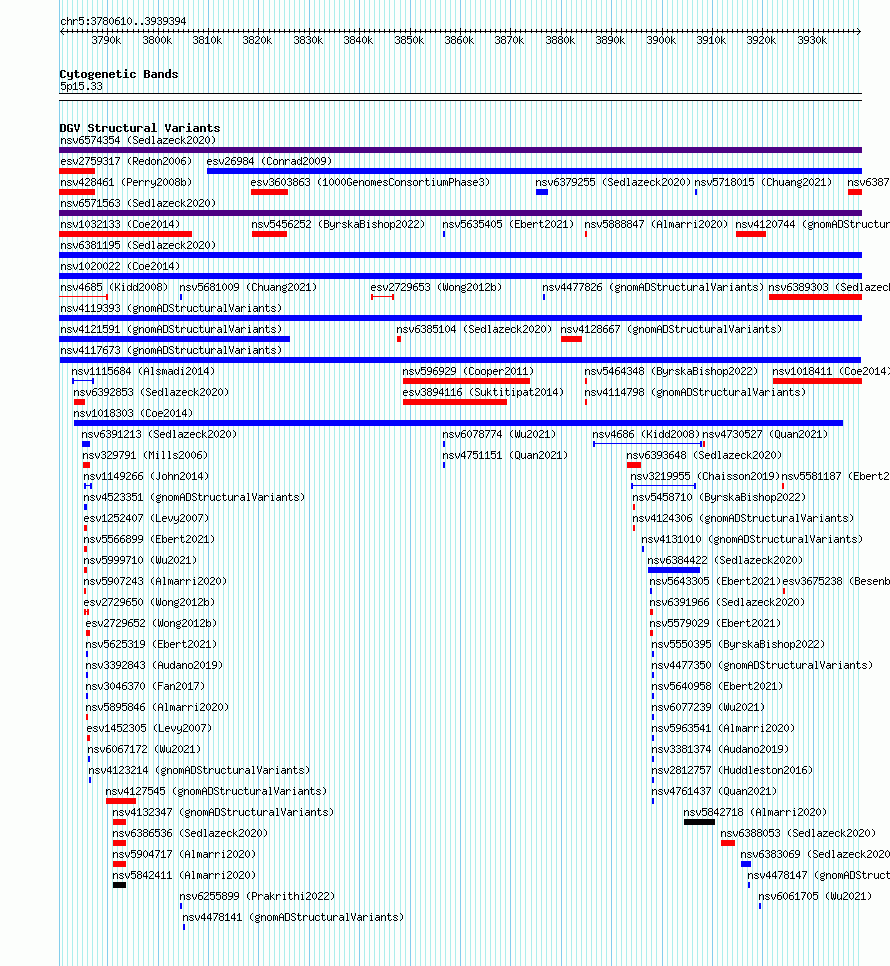Screen dimensions: 890x966
Task: Click esv3603863 (1000GenomesConsortiumPhase3) label
Action: tap(370, 182)
